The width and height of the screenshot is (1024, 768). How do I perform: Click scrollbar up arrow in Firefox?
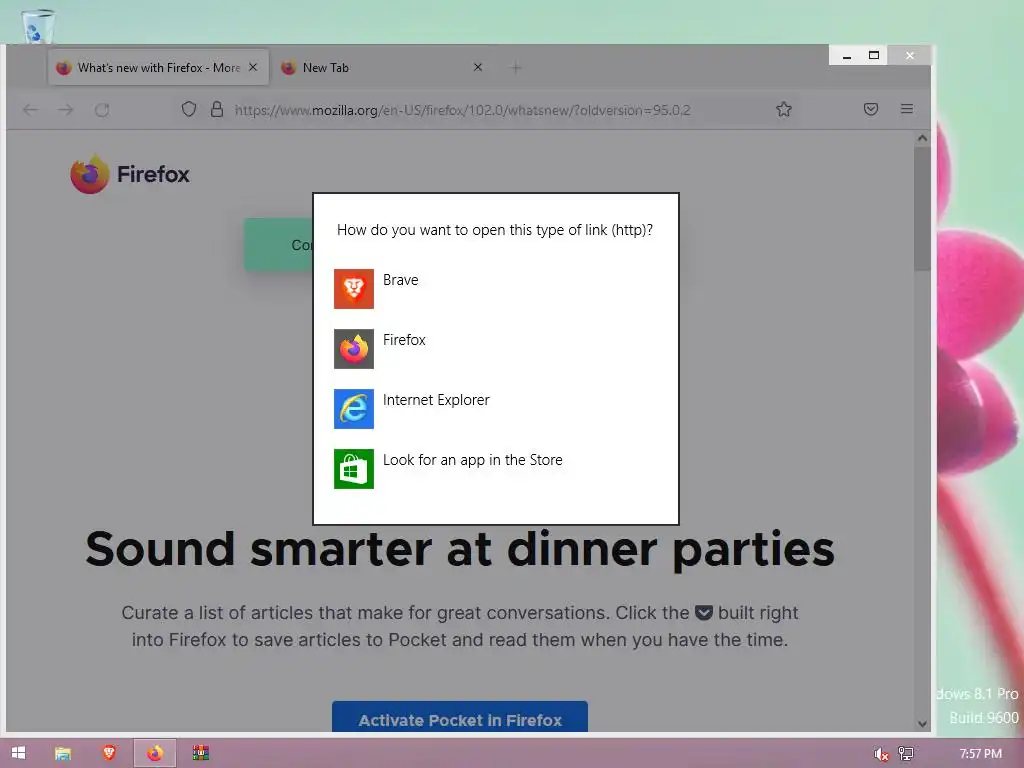922,138
